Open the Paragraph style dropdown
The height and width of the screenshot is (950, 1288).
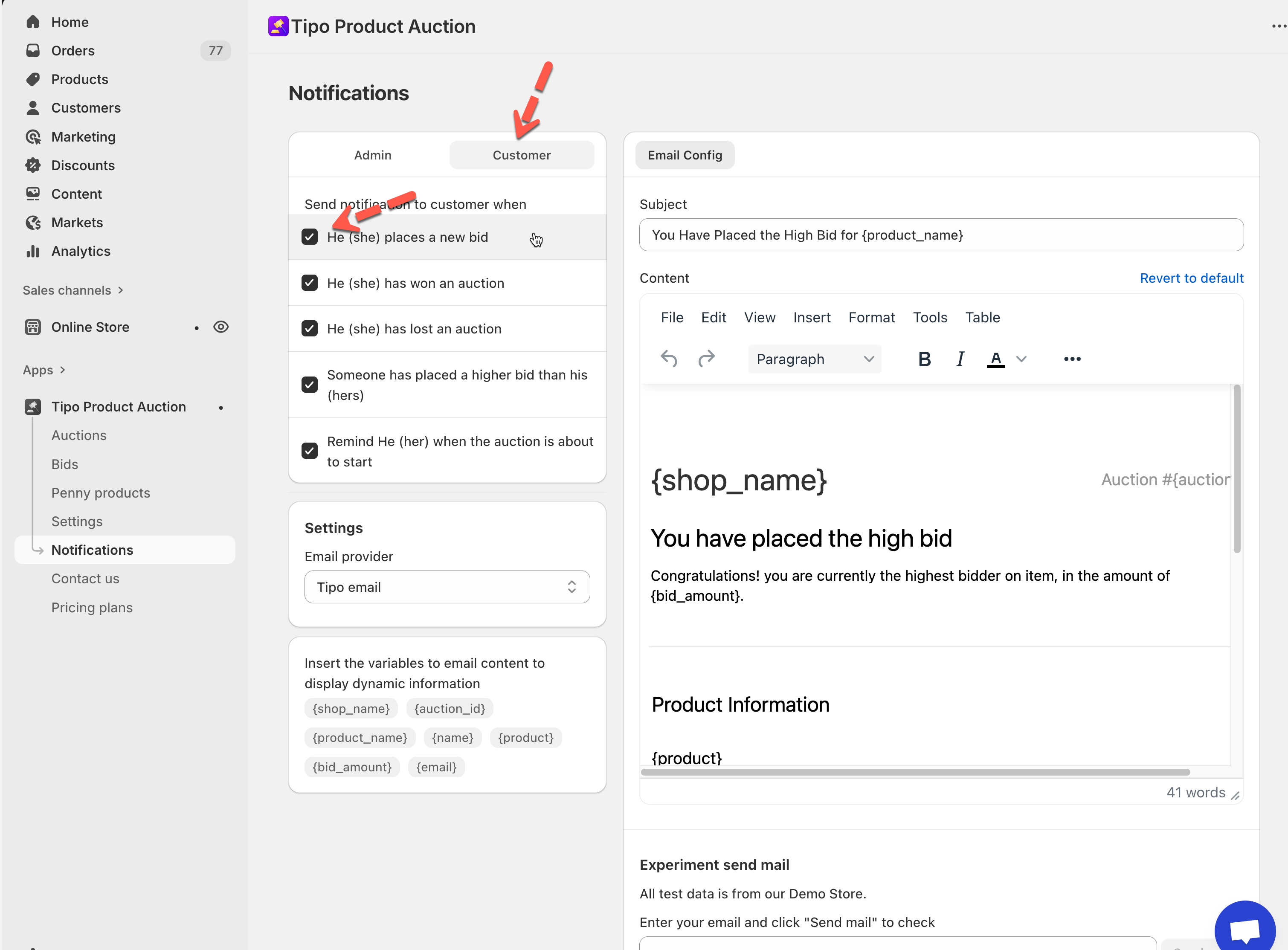(x=814, y=359)
